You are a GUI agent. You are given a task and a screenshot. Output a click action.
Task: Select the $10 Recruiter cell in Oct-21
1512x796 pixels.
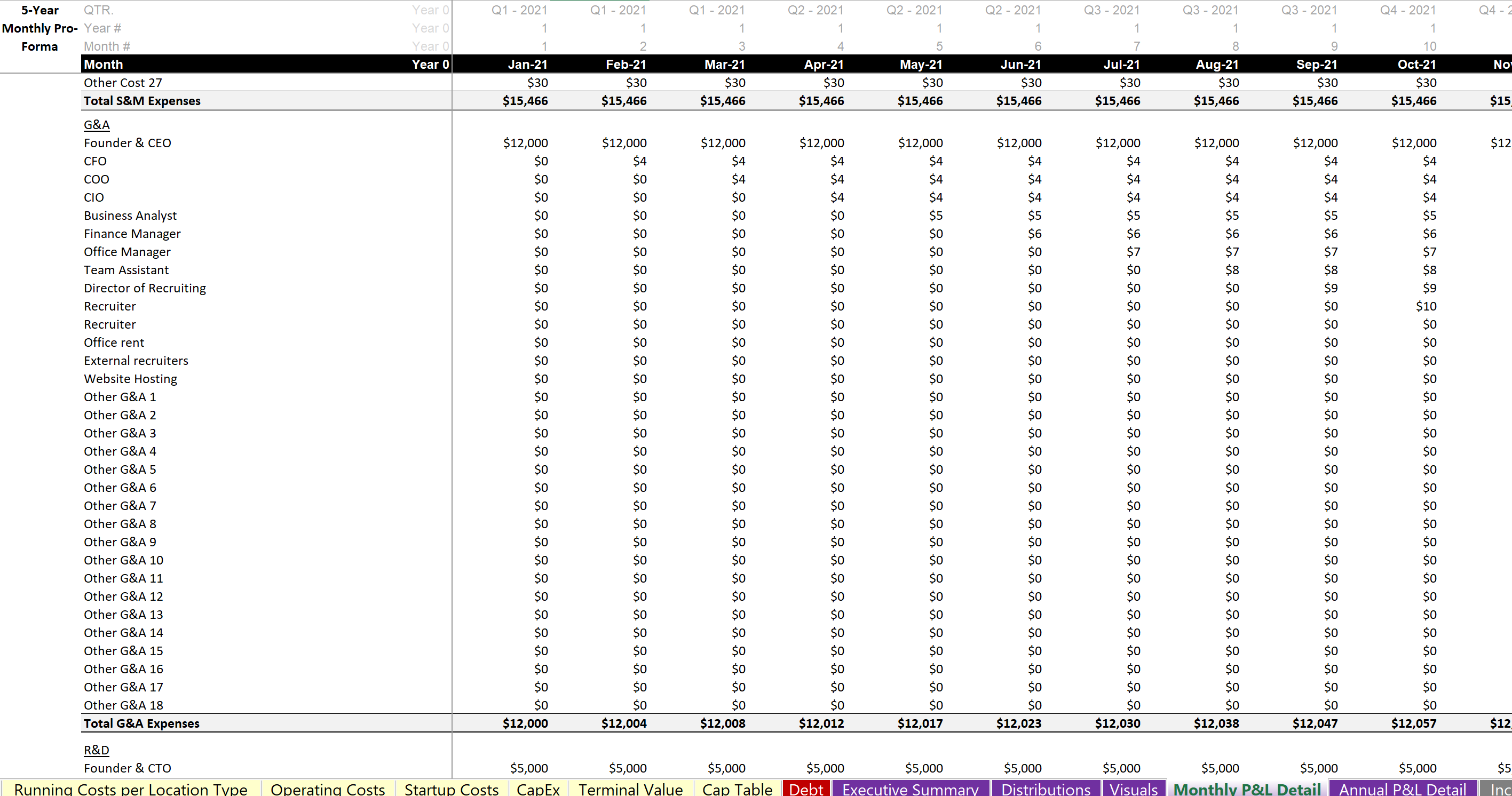(x=1426, y=306)
